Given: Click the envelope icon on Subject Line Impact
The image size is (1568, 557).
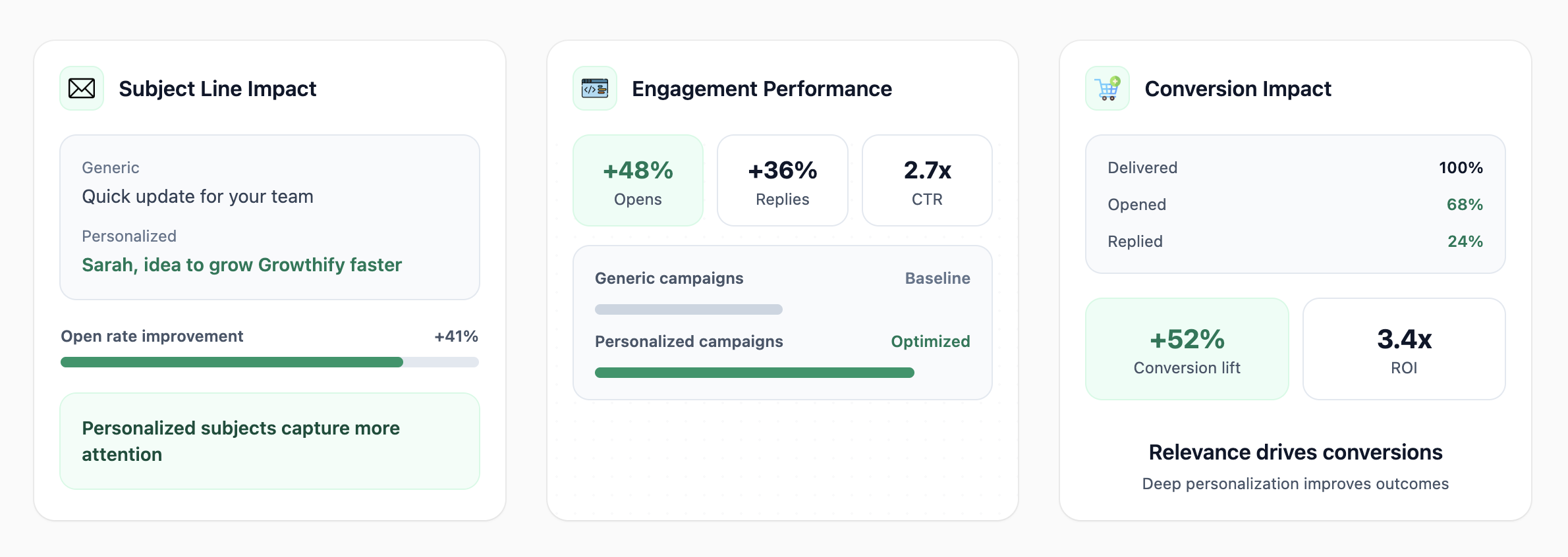Looking at the screenshot, I should [x=81, y=88].
